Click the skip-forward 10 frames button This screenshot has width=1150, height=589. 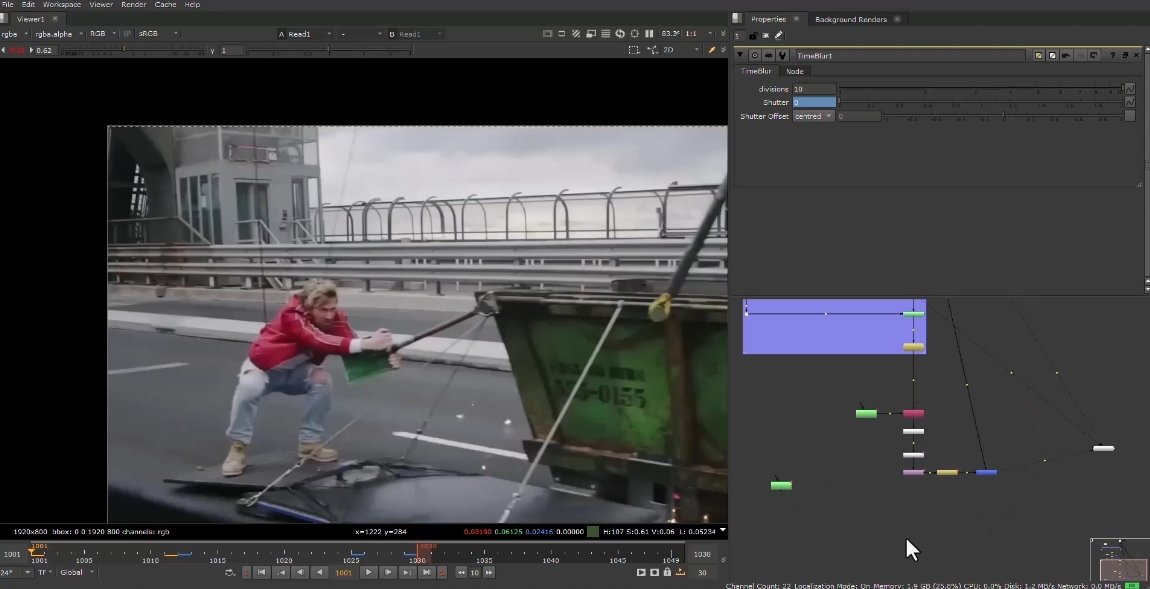pyautogui.click(x=488, y=572)
